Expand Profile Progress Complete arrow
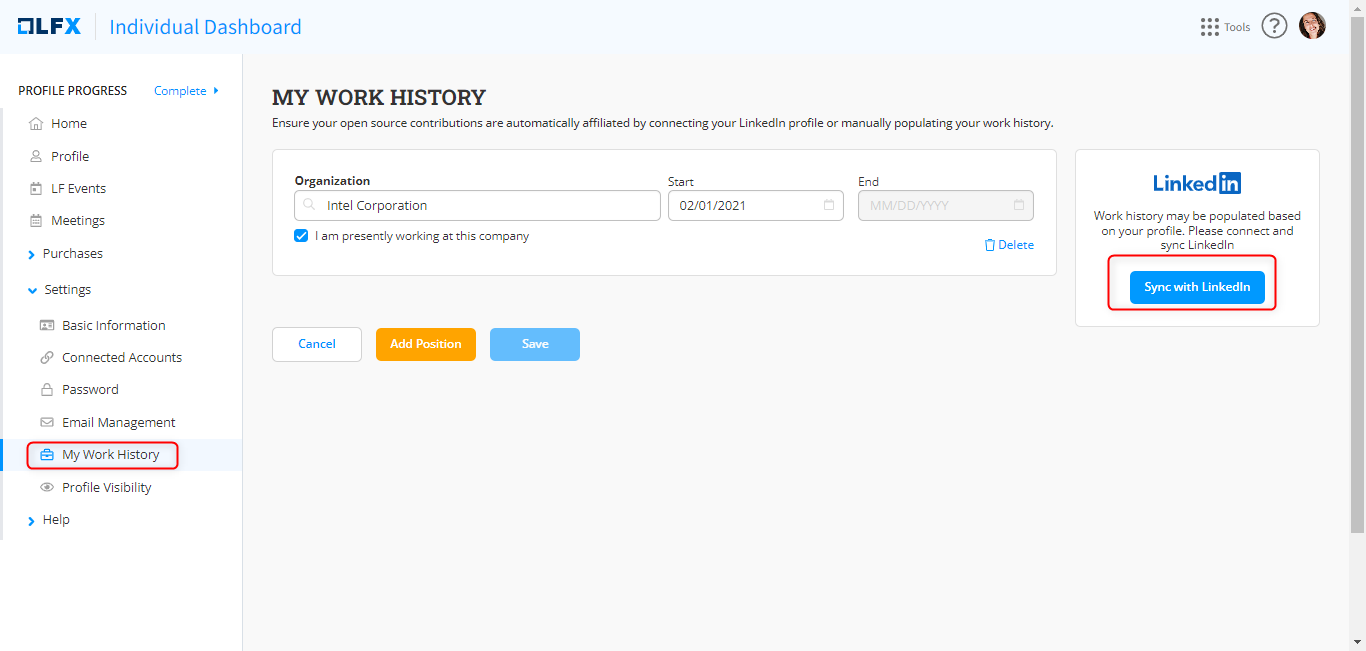Viewport: 1366px width, 651px height. (x=216, y=91)
